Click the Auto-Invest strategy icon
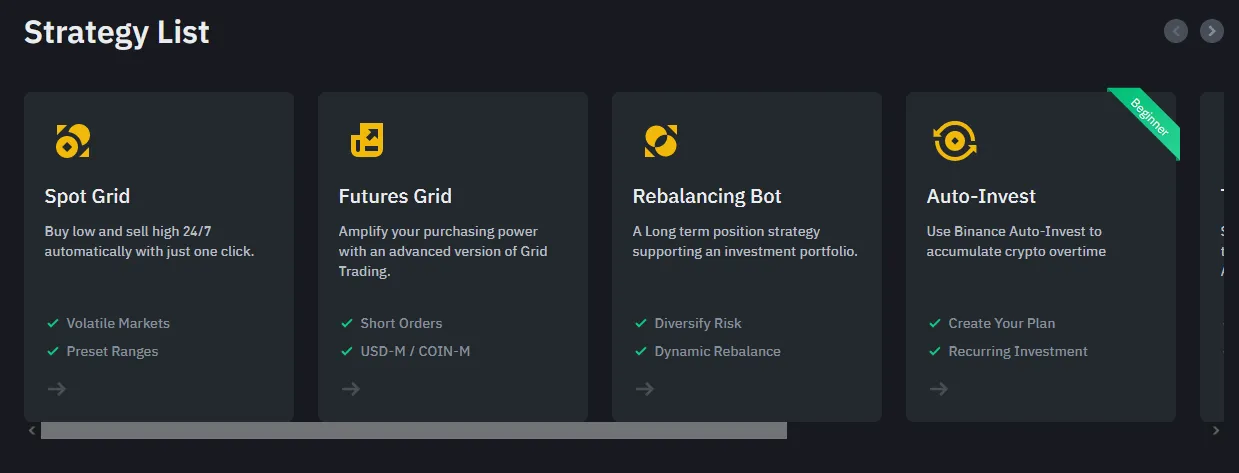The image size is (1239, 473). [955, 141]
